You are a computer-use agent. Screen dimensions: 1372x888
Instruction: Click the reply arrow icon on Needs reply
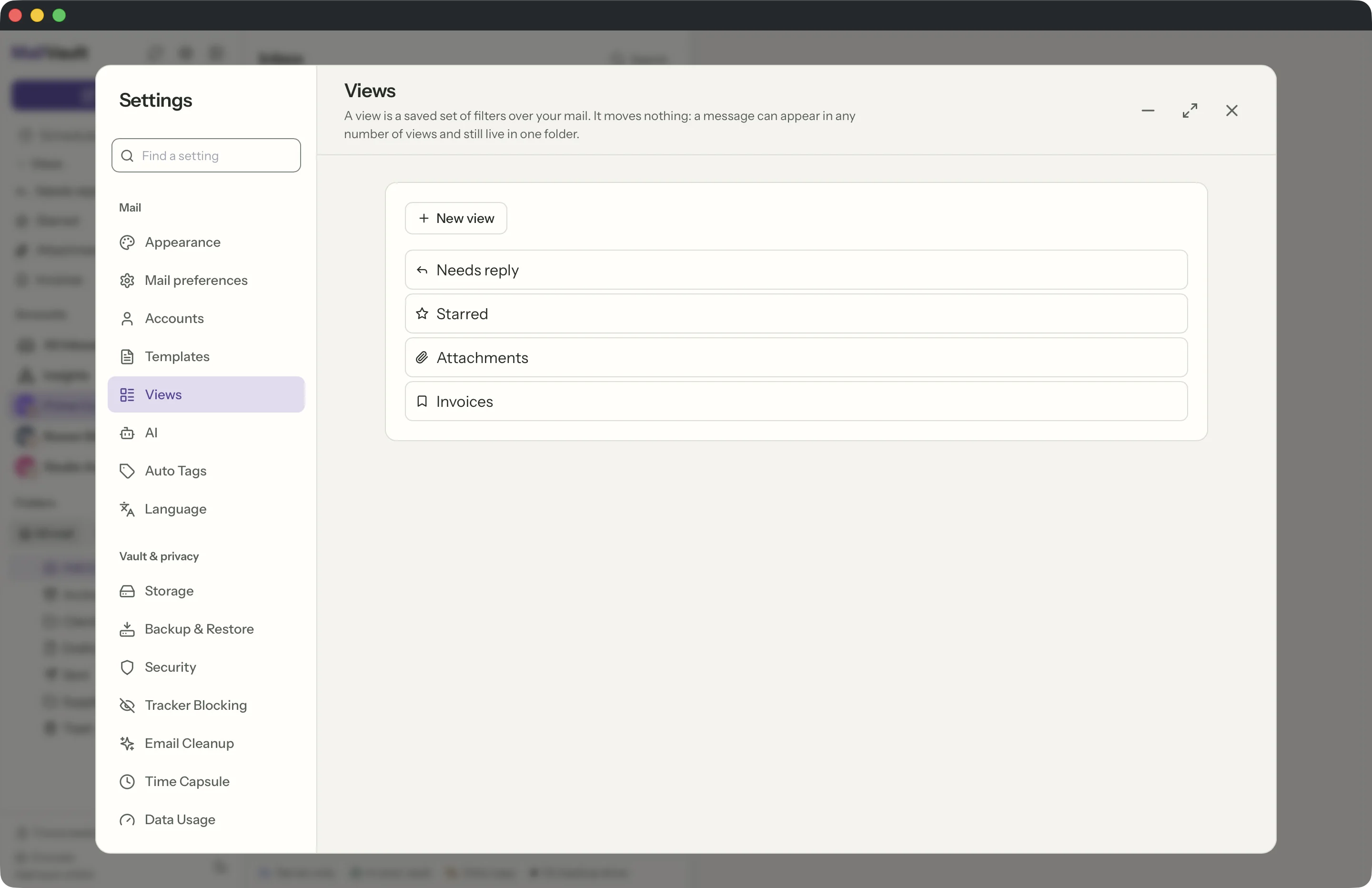click(x=422, y=270)
